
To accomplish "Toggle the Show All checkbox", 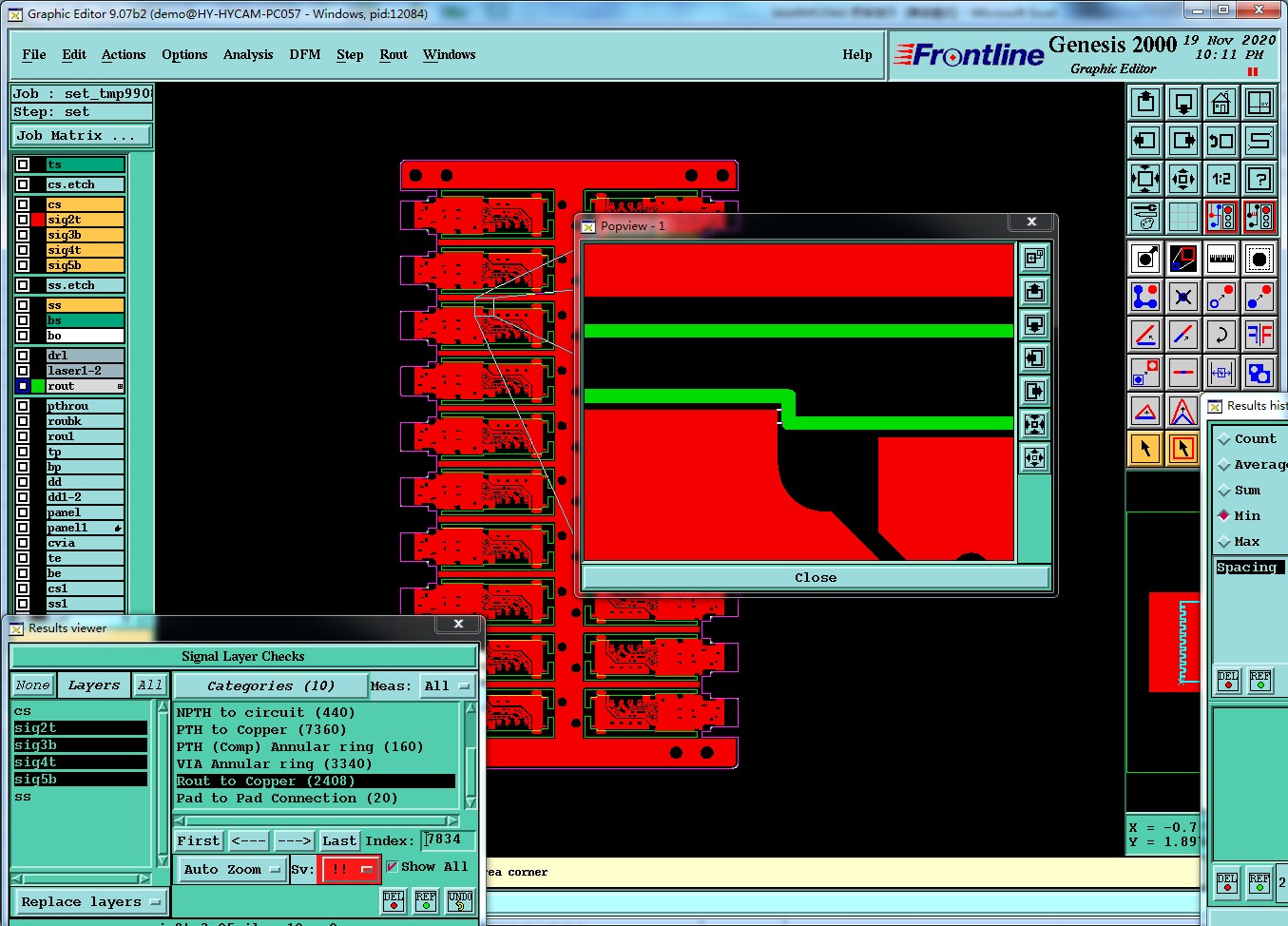I will pos(392,867).
